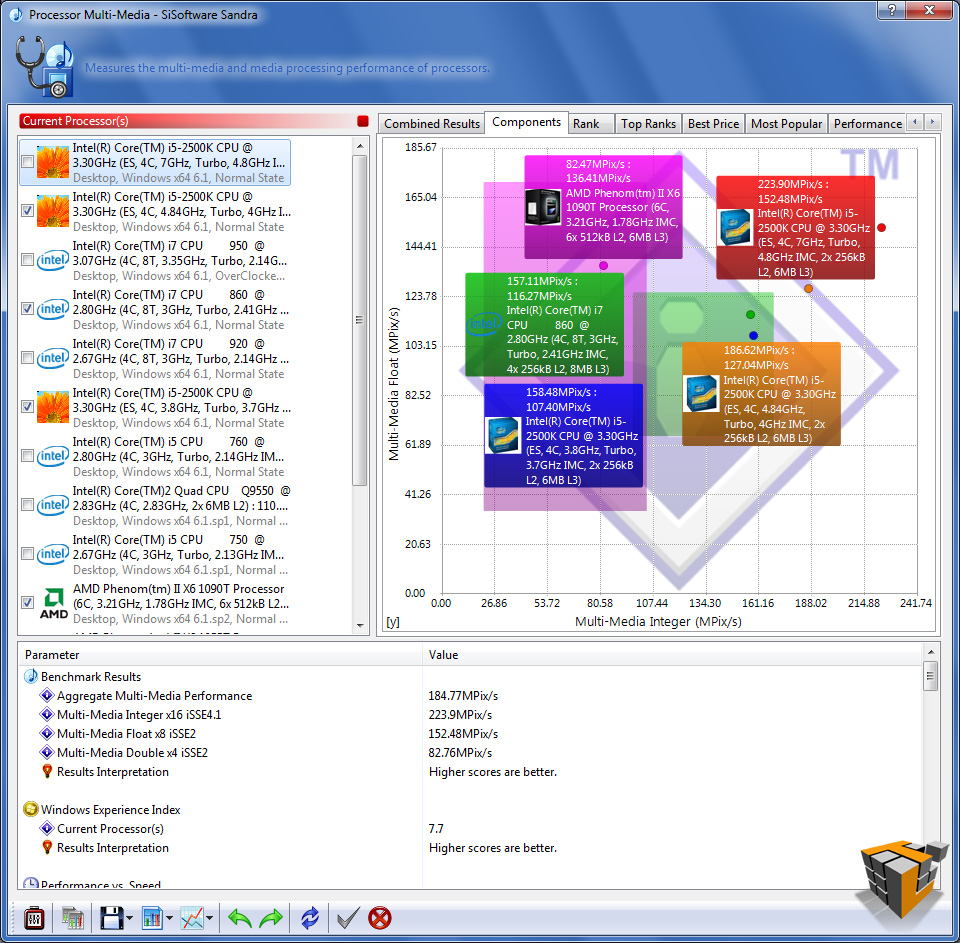Click the blue refresh arrows icon

coord(310,918)
